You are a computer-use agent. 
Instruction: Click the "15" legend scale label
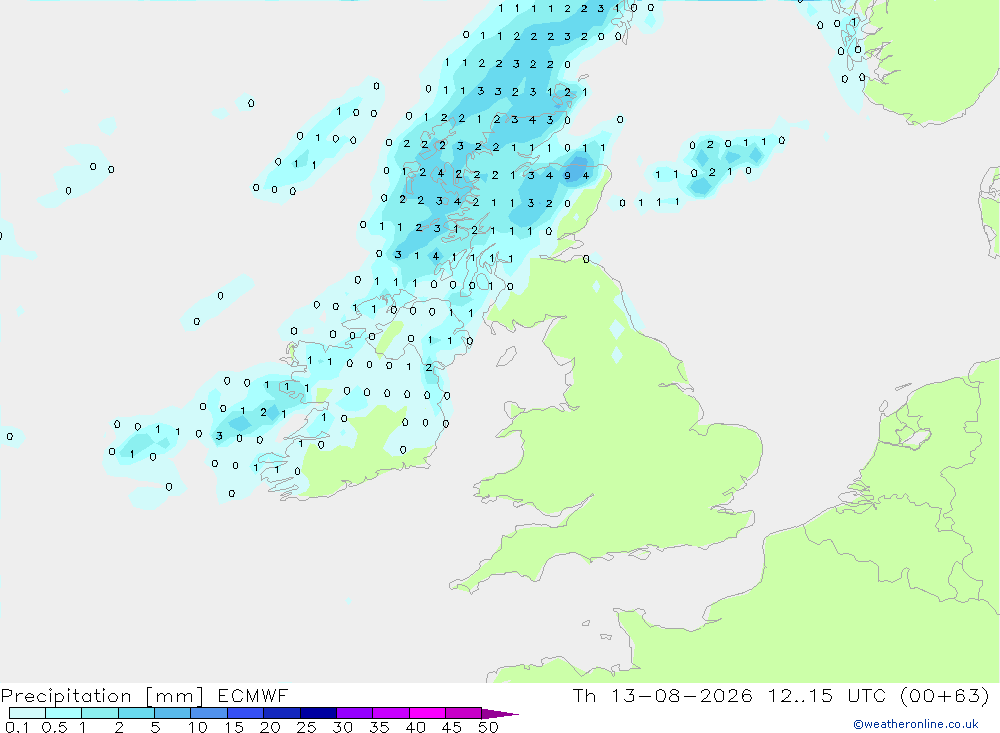(x=234, y=727)
